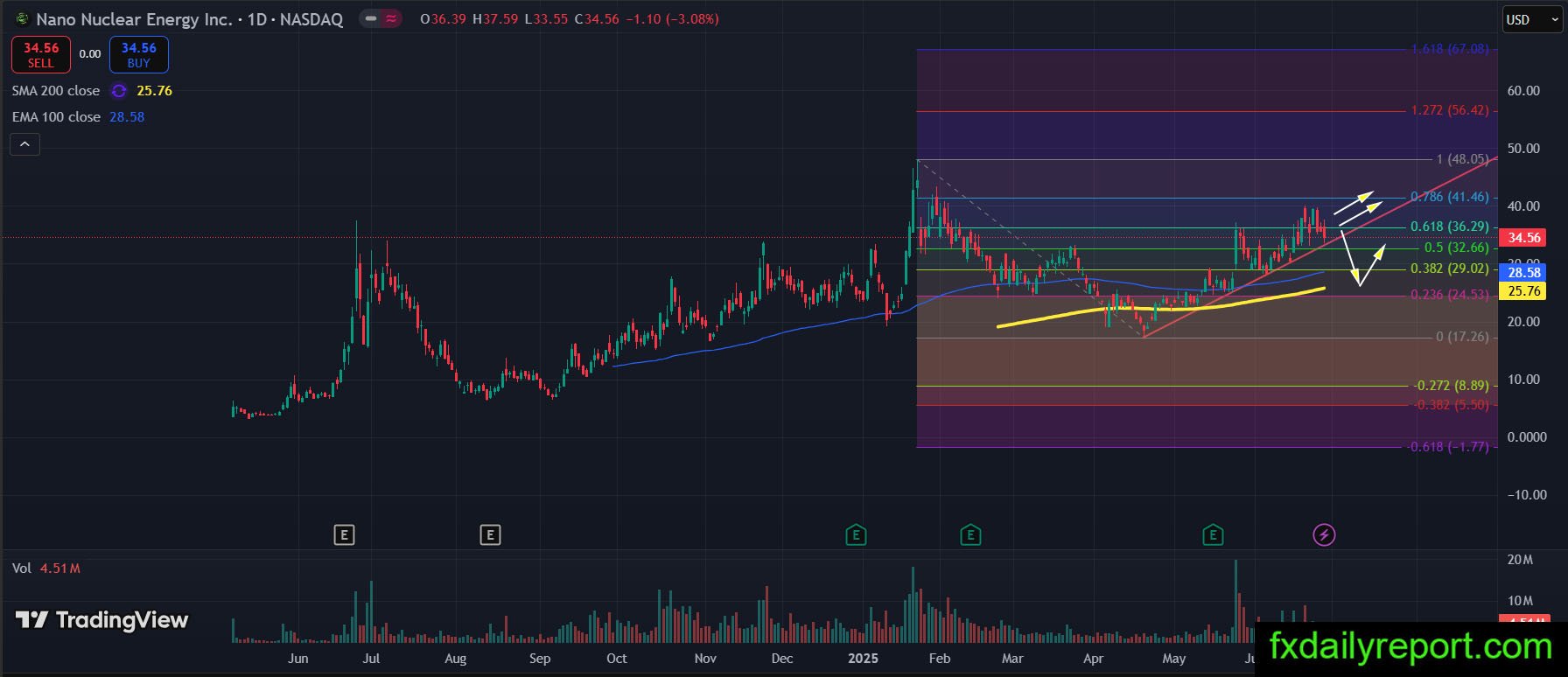This screenshot has width=1568, height=677.
Task: Open the green earnings marker after May
Action: pyautogui.click(x=1212, y=534)
